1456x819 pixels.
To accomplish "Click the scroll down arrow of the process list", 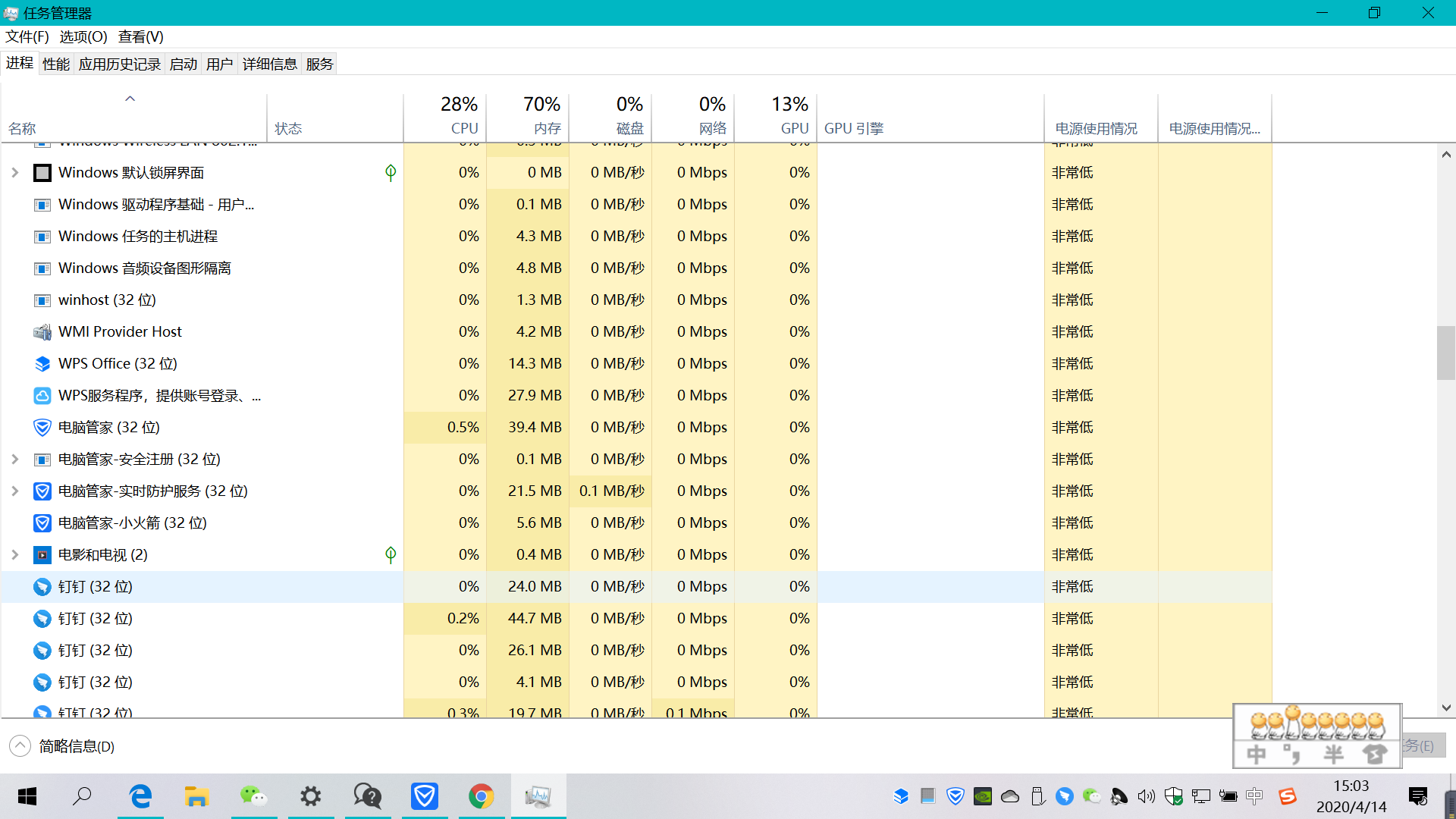I will (x=1445, y=708).
